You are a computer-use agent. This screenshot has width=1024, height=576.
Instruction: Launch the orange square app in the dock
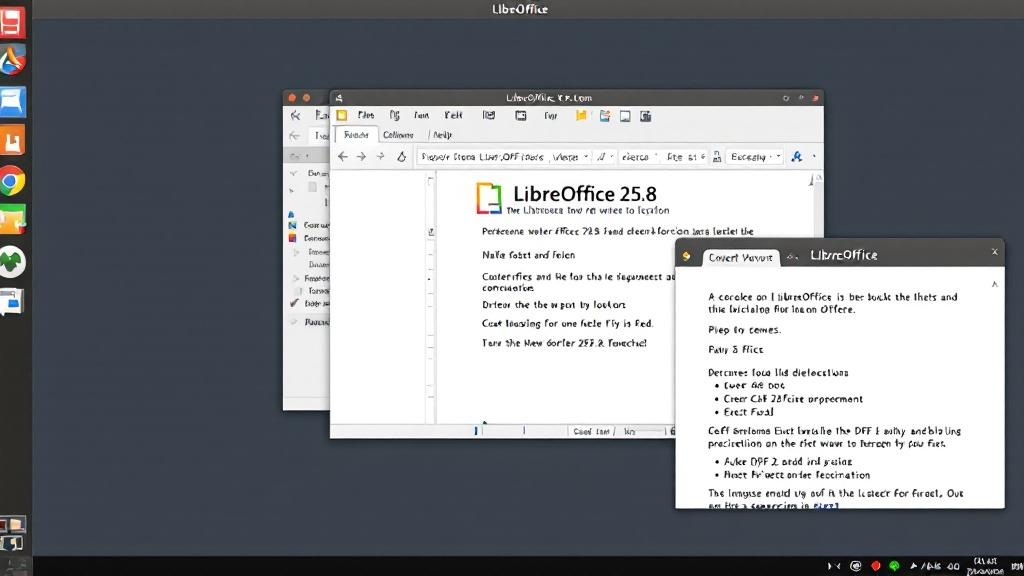(x=12, y=140)
